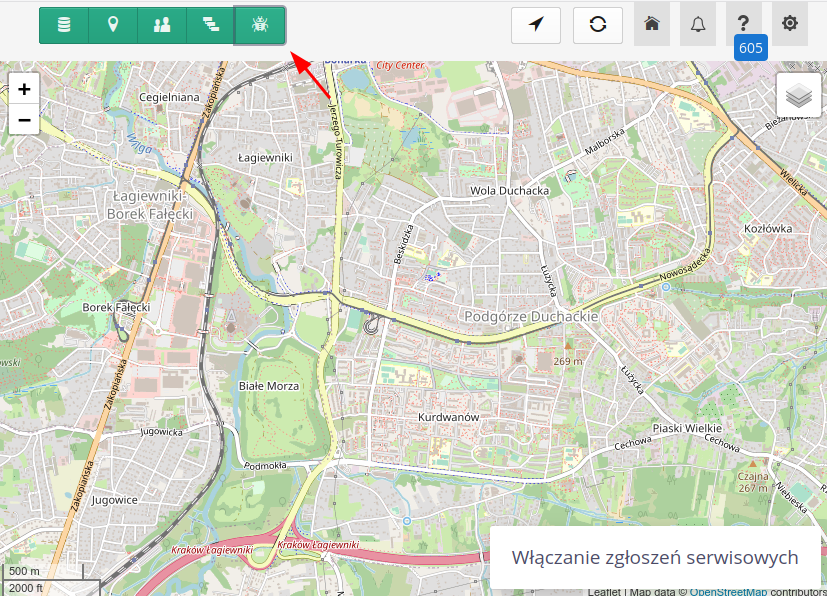The image size is (827, 596).
Task: Toggle the bug service reports button
Action: [260, 25]
